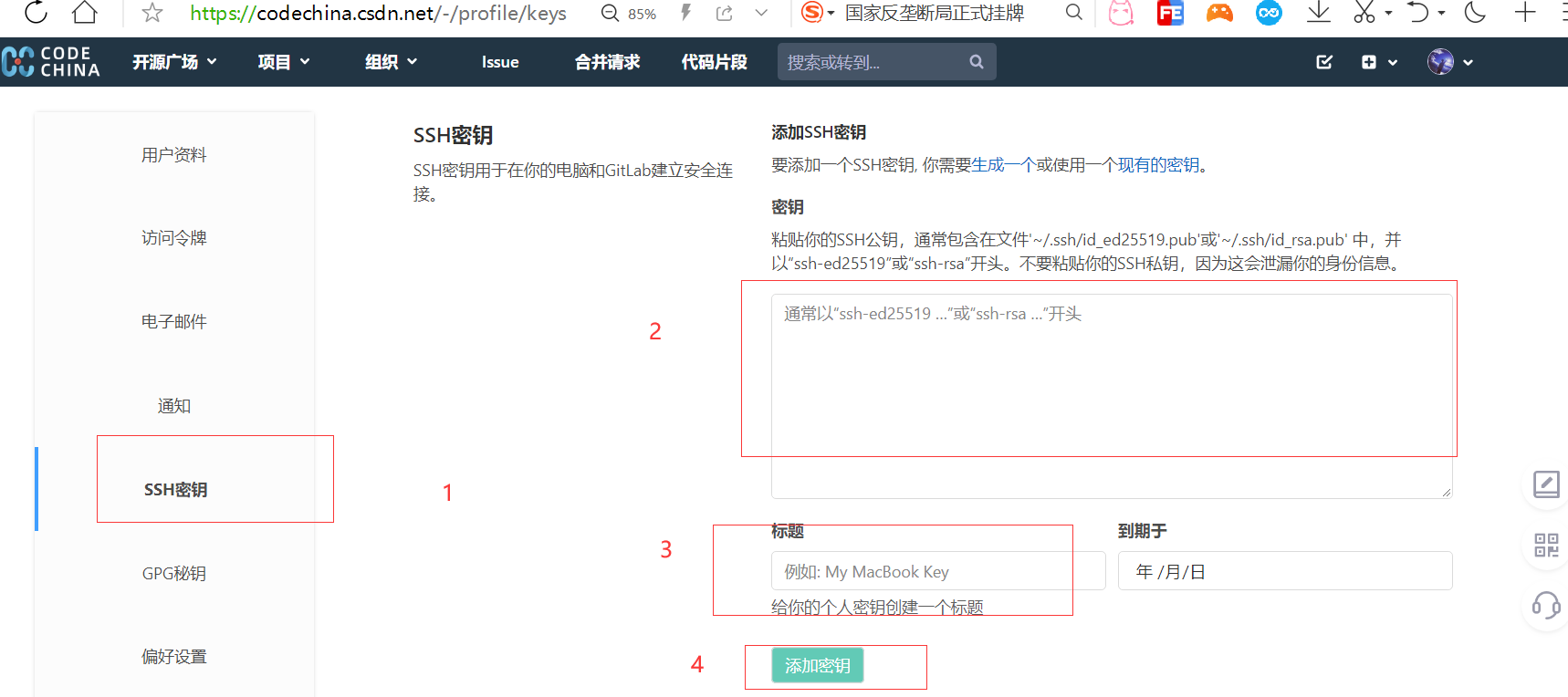
Task: Select SSH密钥 in the sidebar
Action: [x=175, y=490]
